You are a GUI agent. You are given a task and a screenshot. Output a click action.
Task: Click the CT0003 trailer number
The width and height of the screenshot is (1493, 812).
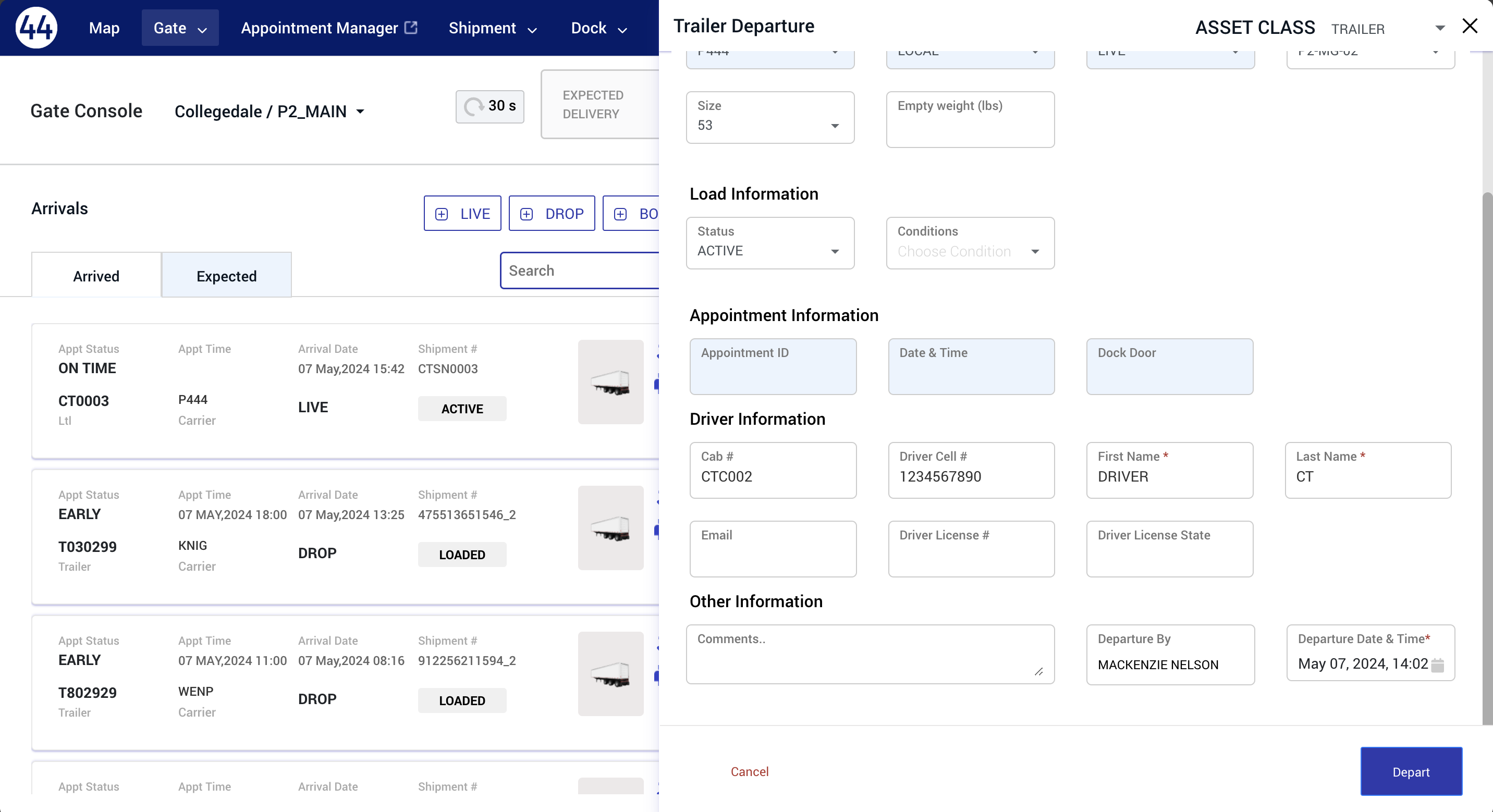pyautogui.click(x=83, y=401)
